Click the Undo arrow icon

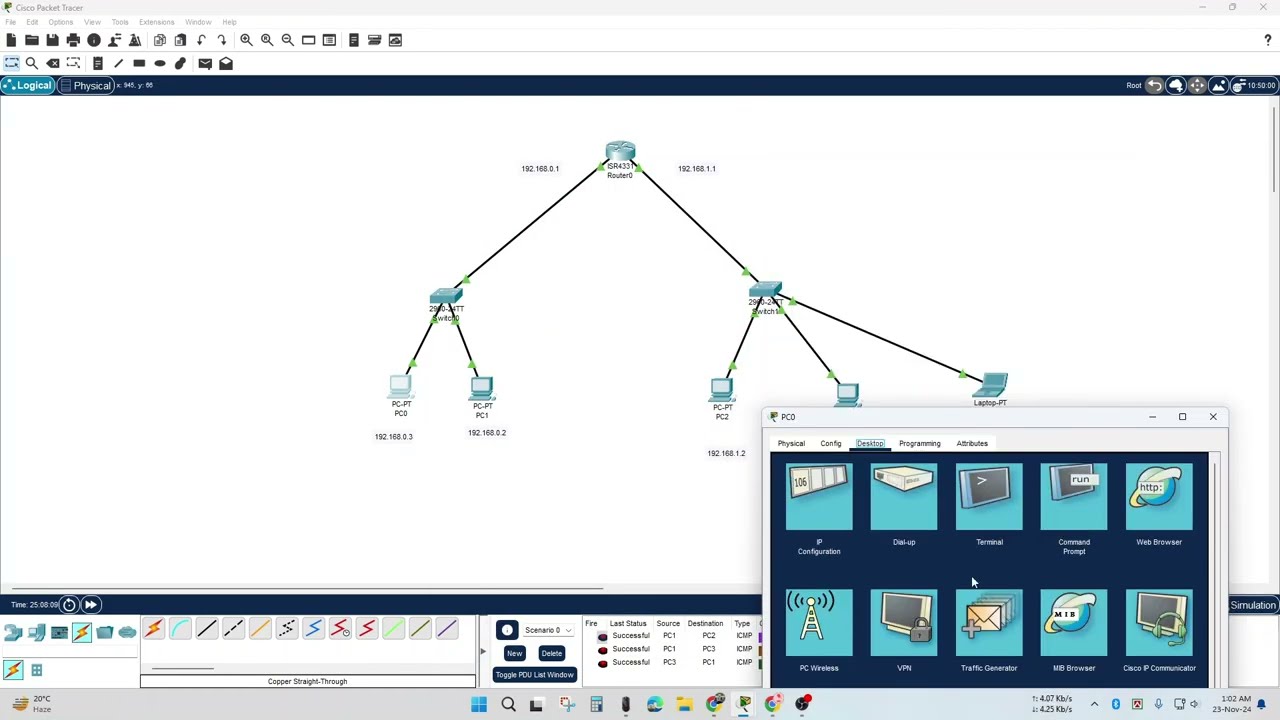click(x=201, y=40)
